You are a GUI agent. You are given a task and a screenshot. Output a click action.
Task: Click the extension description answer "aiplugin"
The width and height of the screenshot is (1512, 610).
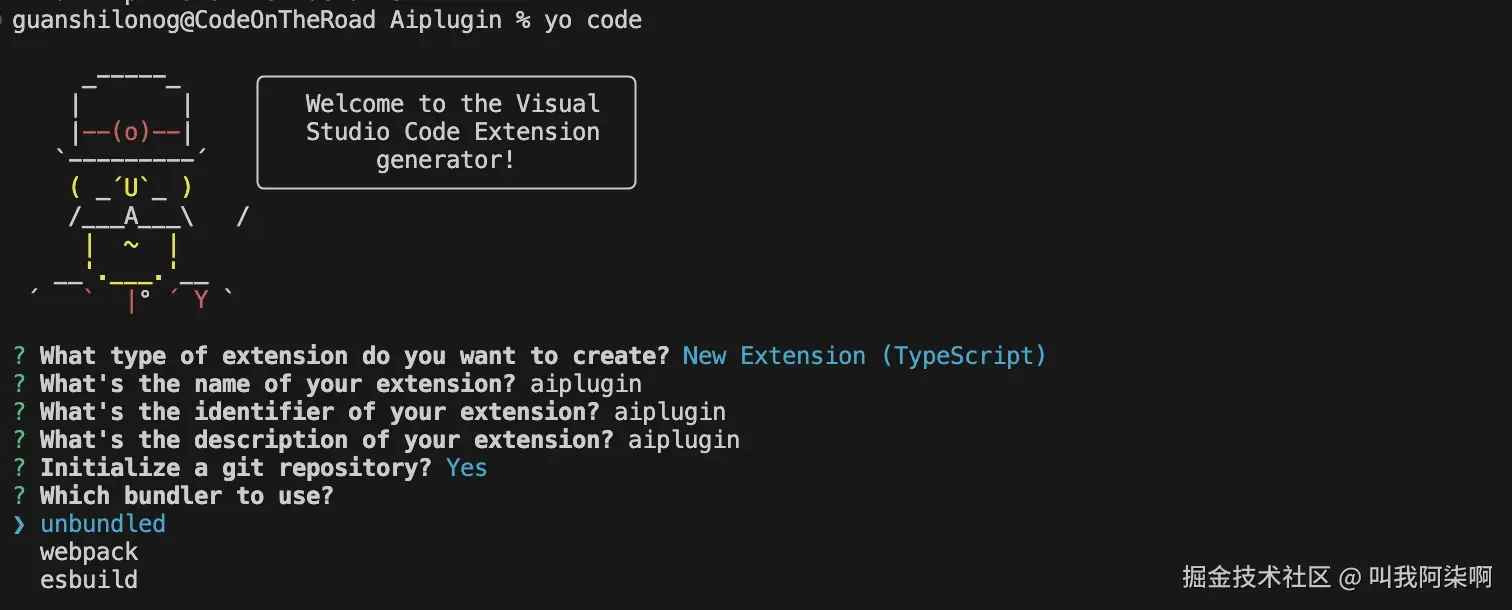tap(684, 440)
